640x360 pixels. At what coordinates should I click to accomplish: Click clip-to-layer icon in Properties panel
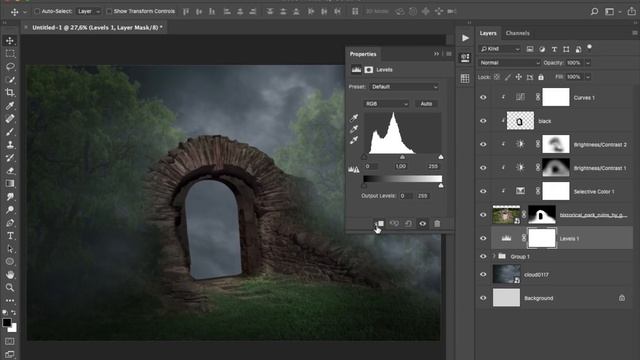379,223
